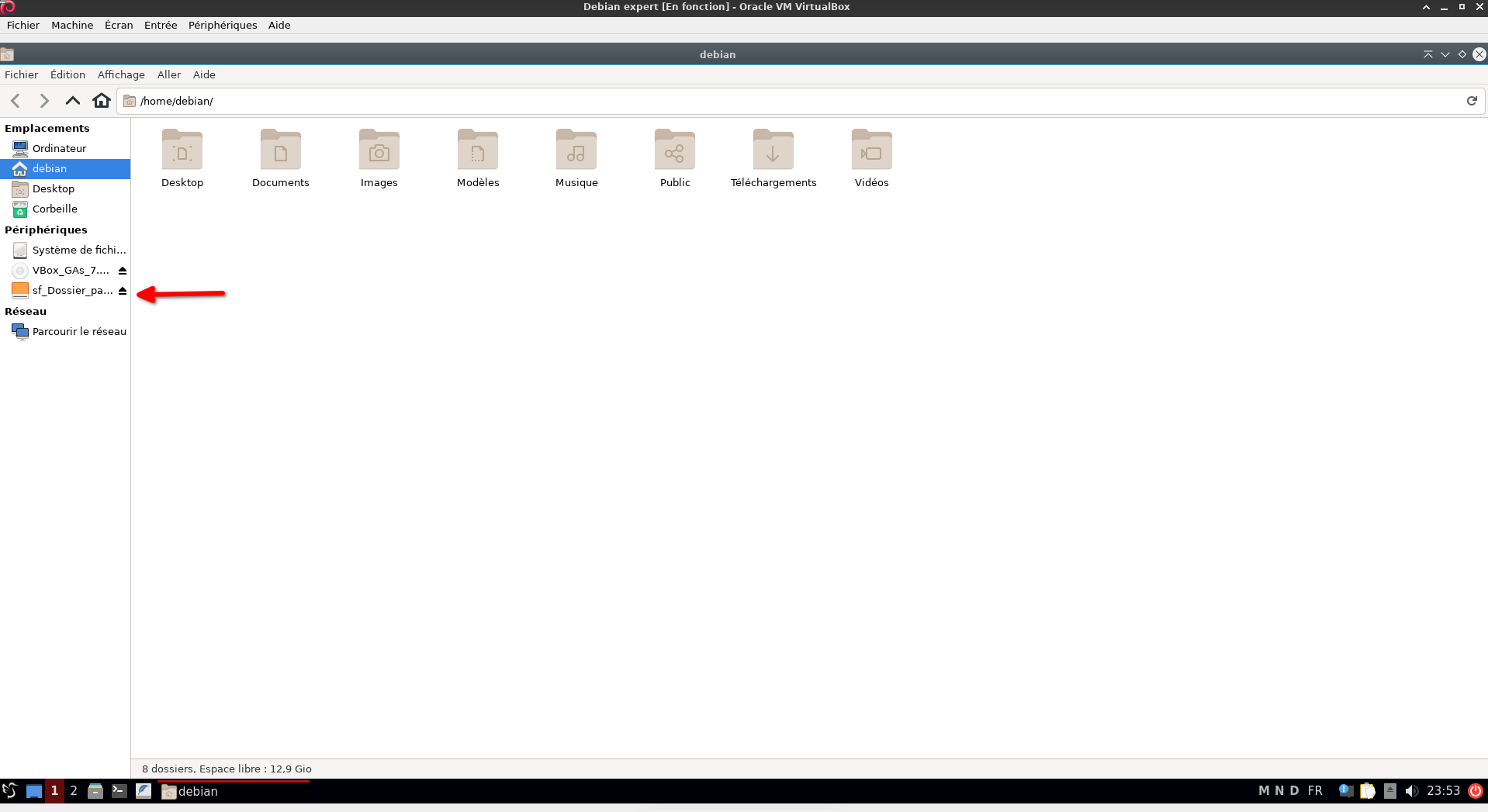
Task: Select Ordinateur in the sidebar
Action: coord(65,148)
